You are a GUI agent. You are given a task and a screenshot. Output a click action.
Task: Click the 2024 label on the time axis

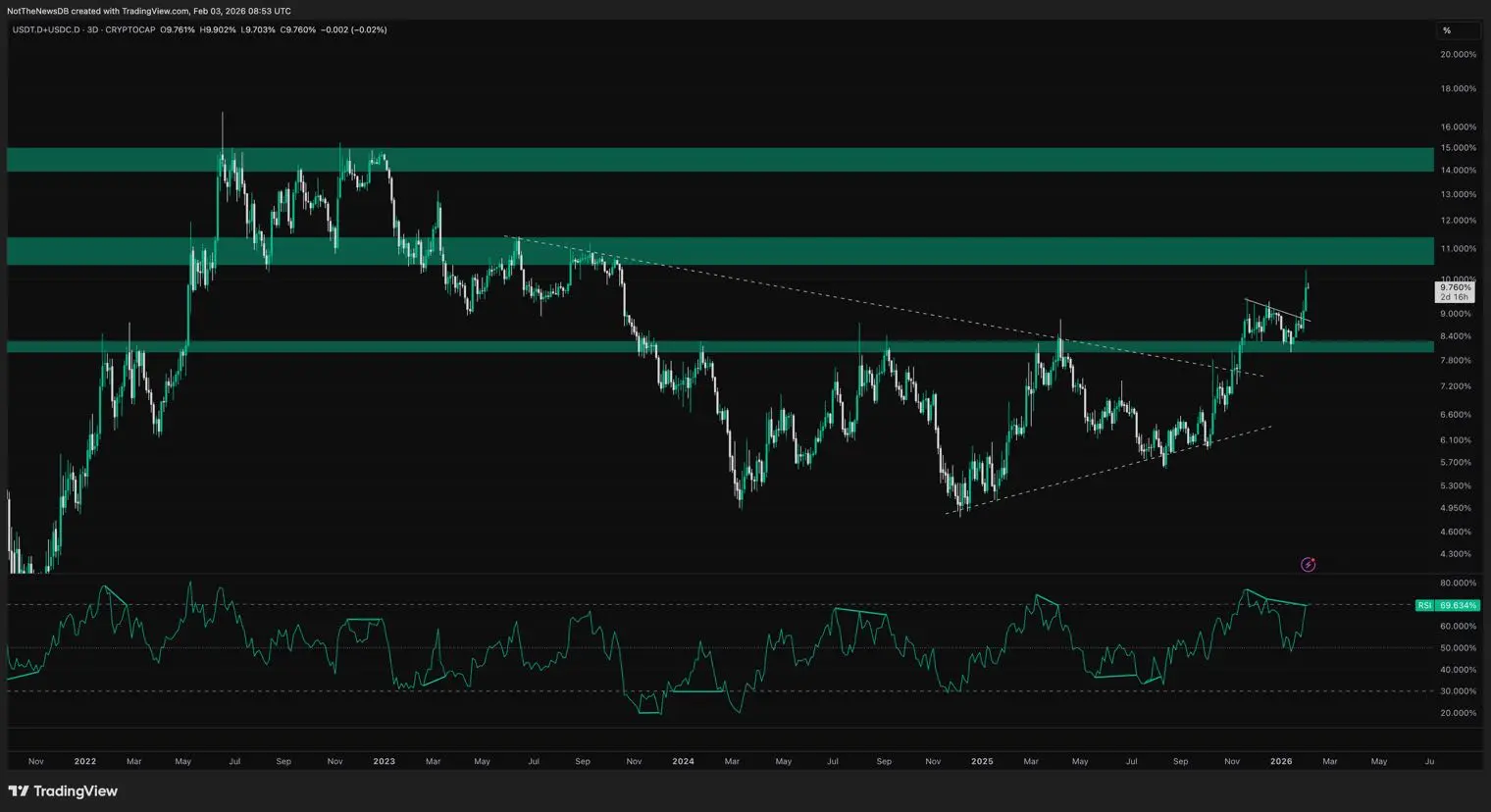point(684,761)
